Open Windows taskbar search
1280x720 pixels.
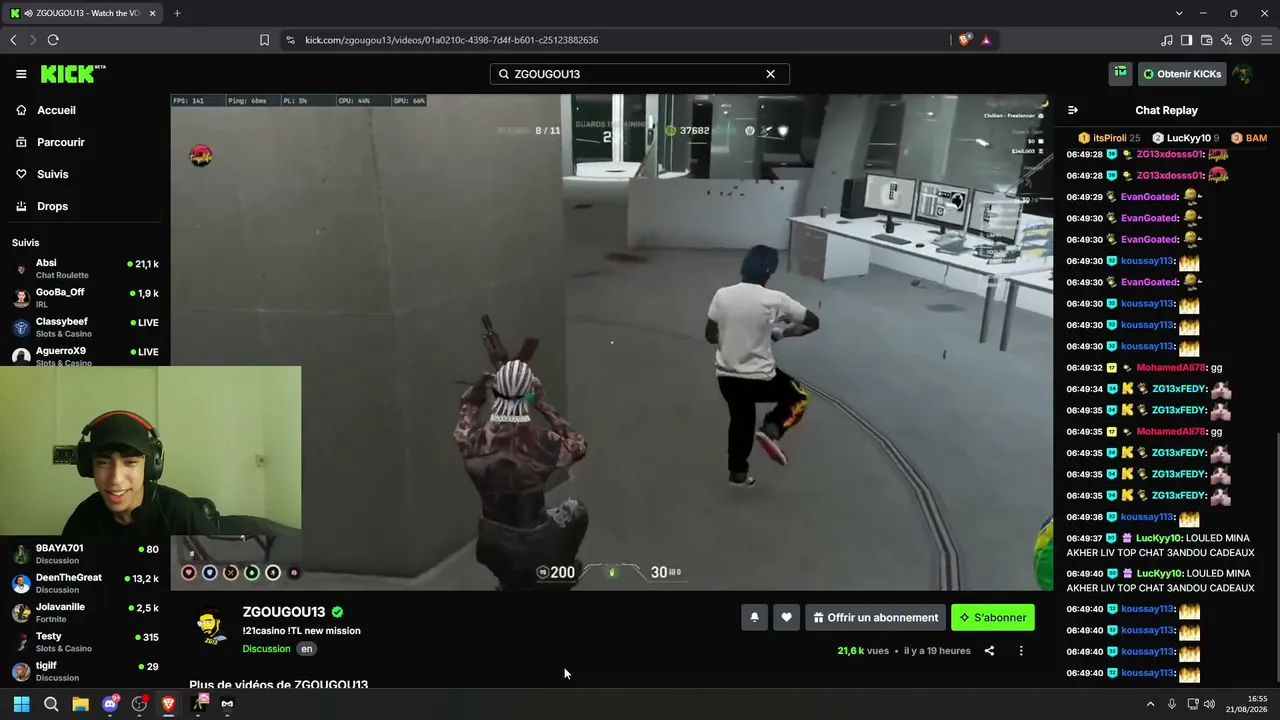(x=51, y=704)
